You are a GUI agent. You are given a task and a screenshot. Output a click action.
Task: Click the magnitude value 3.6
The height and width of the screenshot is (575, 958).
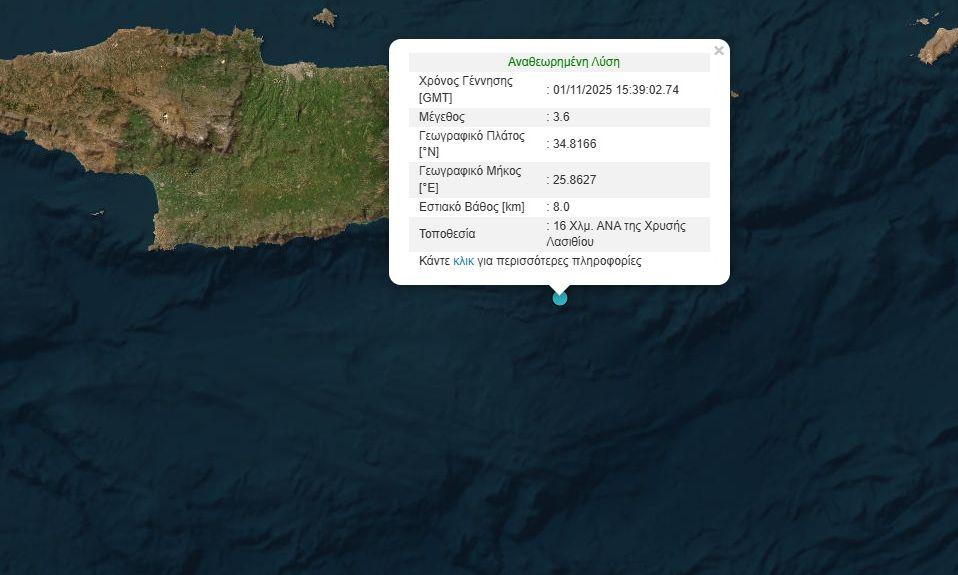click(x=561, y=117)
